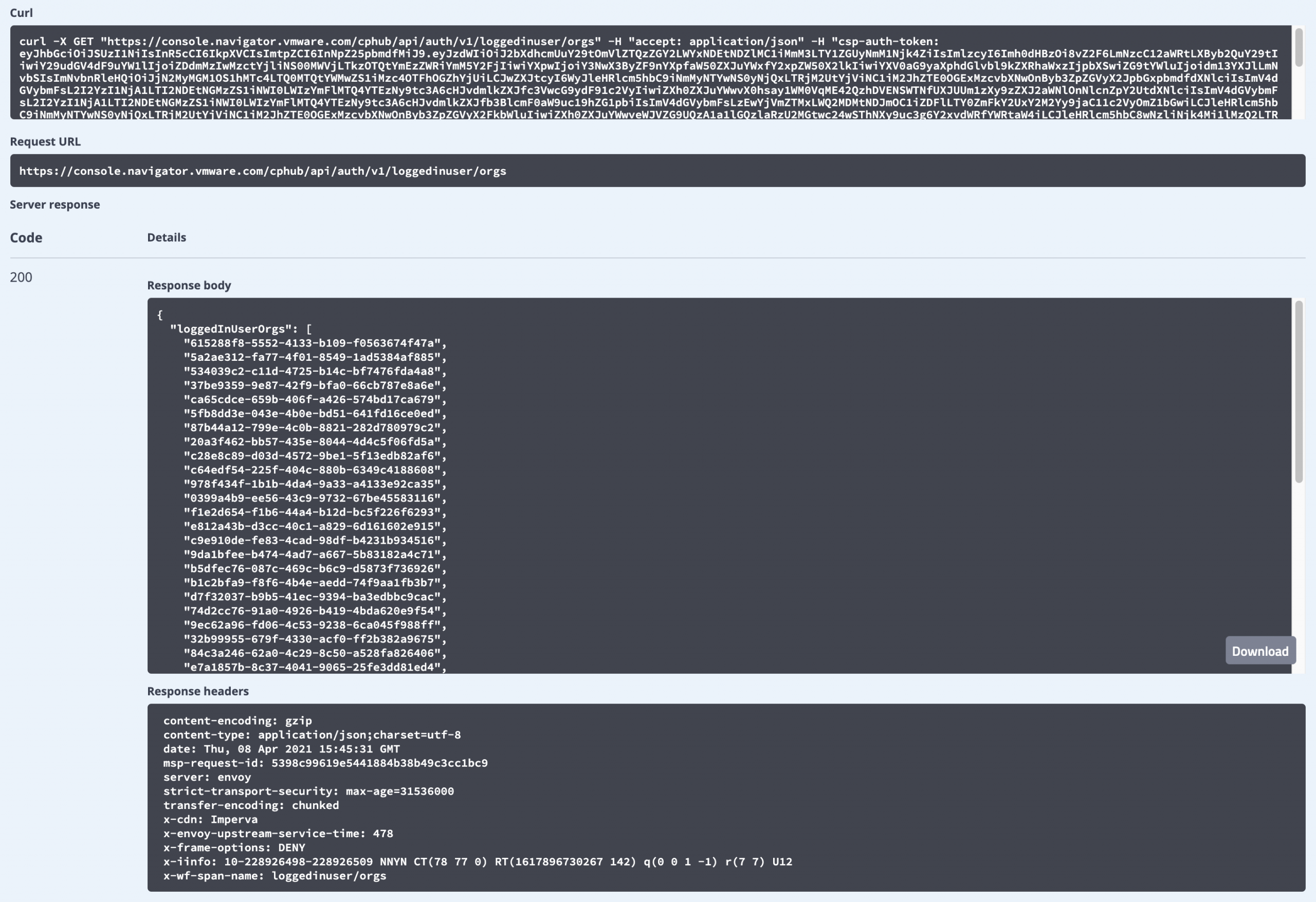Click the date header line in response headers
The height and width of the screenshot is (902, 1316).
(x=281, y=748)
